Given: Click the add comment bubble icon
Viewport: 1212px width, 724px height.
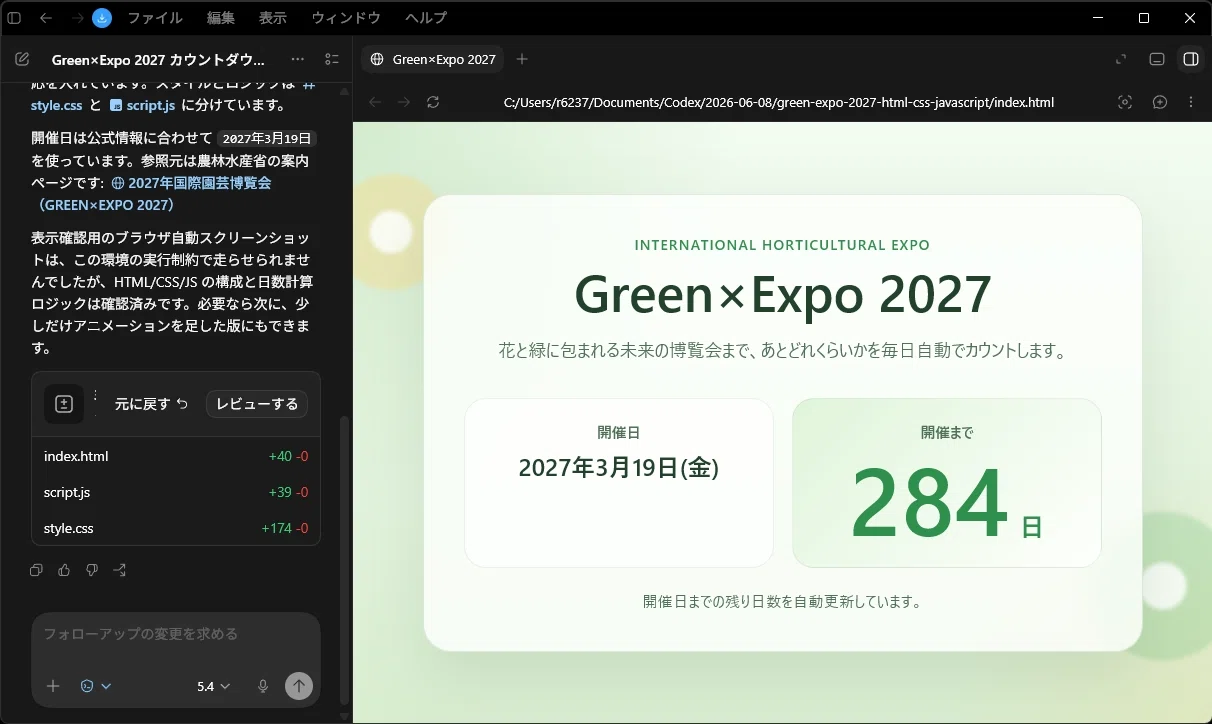Looking at the screenshot, I should click(x=1160, y=102).
